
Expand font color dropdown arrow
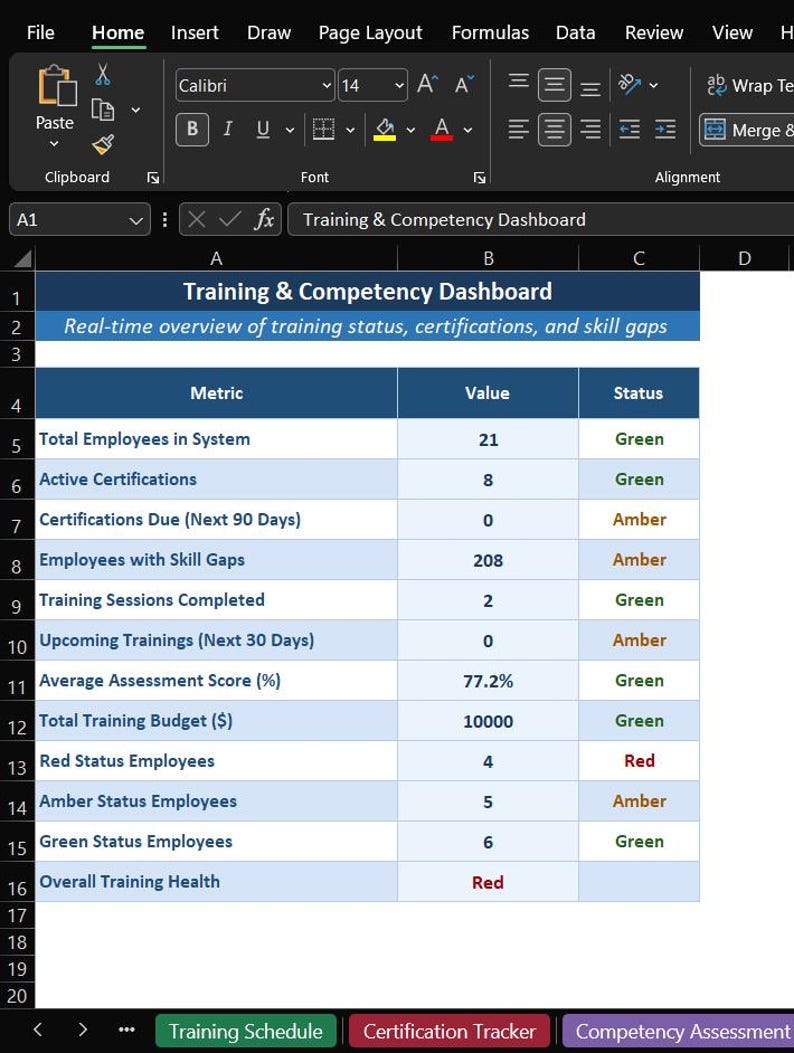(468, 130)
